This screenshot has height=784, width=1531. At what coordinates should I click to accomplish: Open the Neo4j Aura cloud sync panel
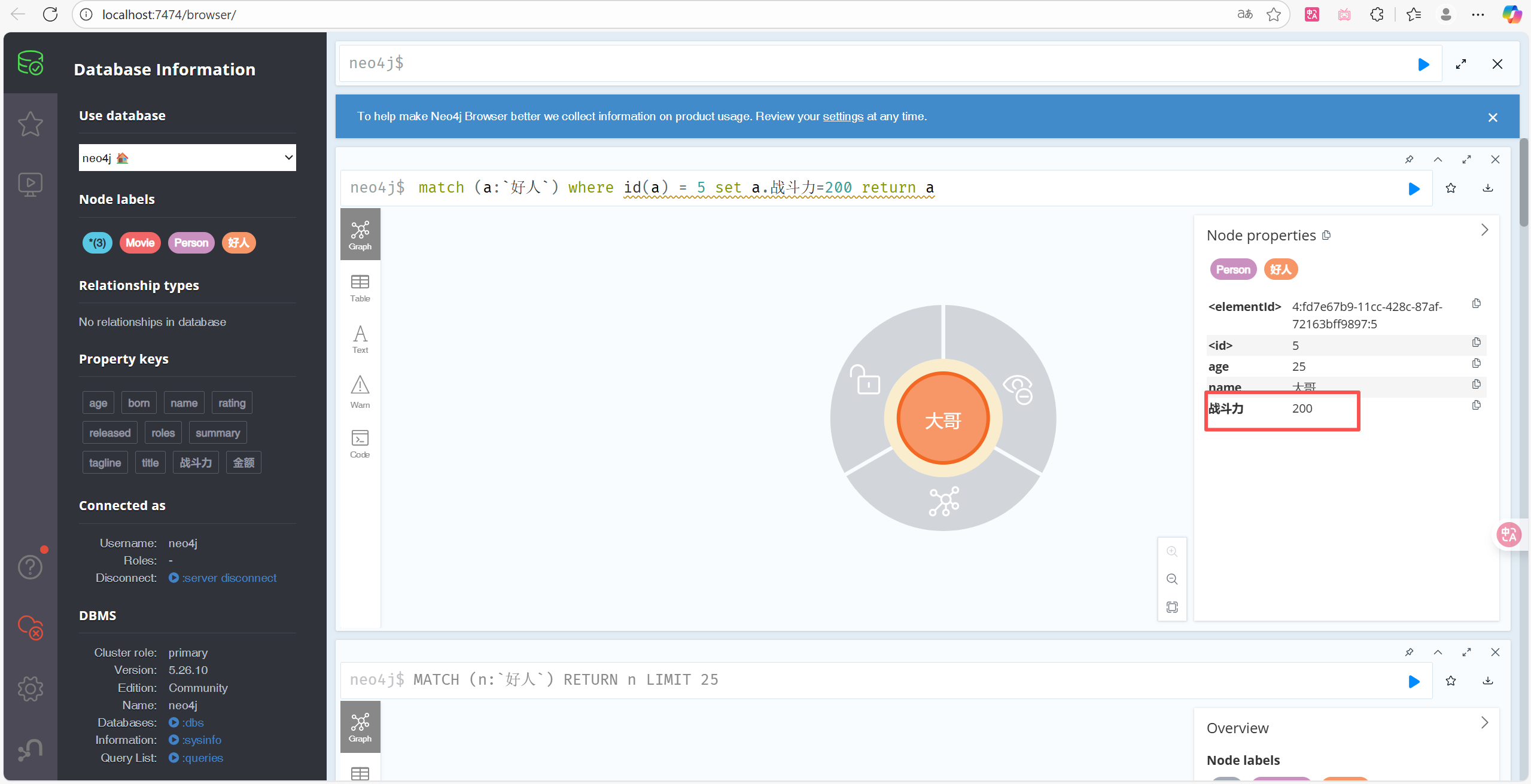pyautogui.click(x=30, y=627)
